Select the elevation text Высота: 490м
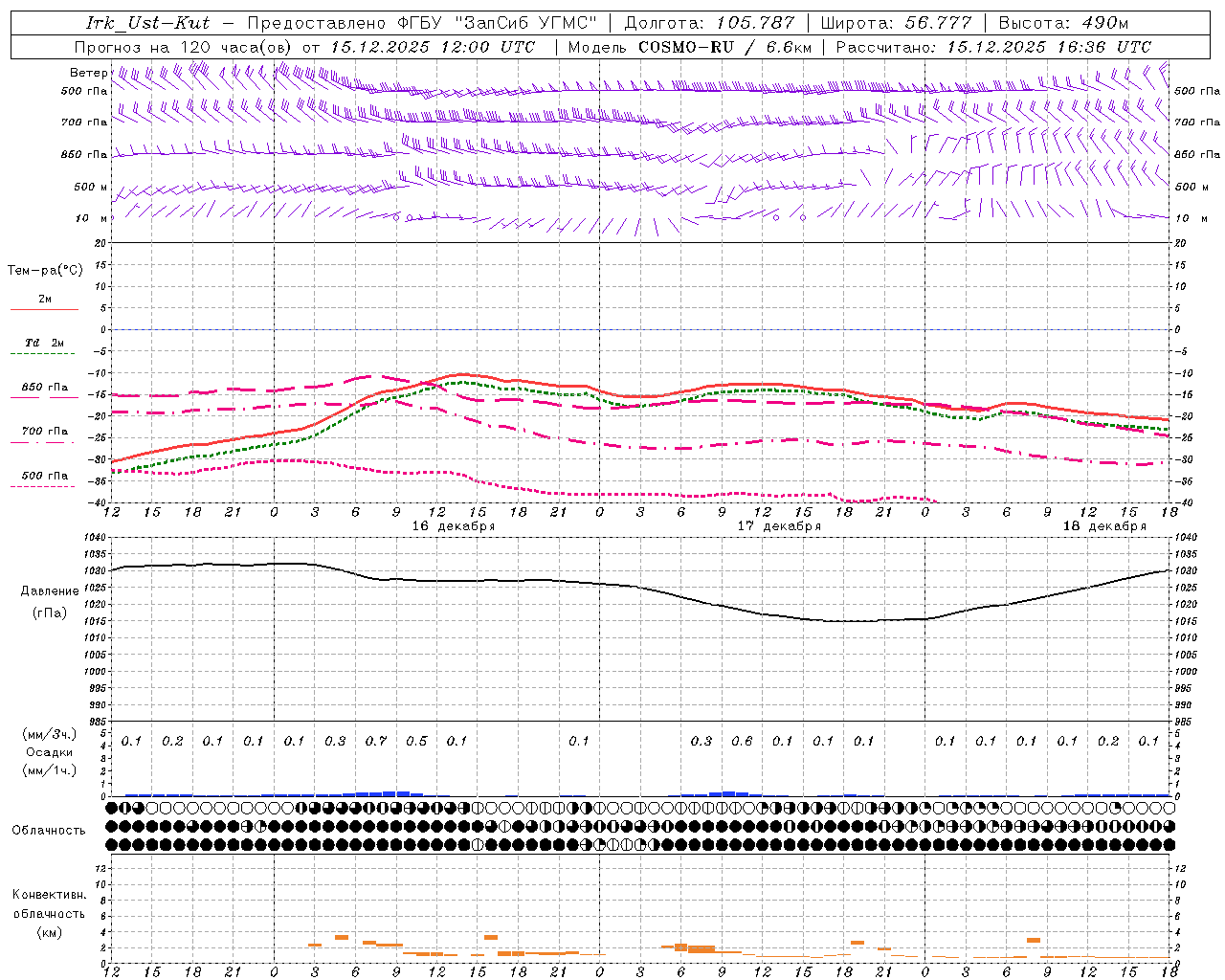1225x980 pixels. pyautogui.click(x=1063, y=23)
